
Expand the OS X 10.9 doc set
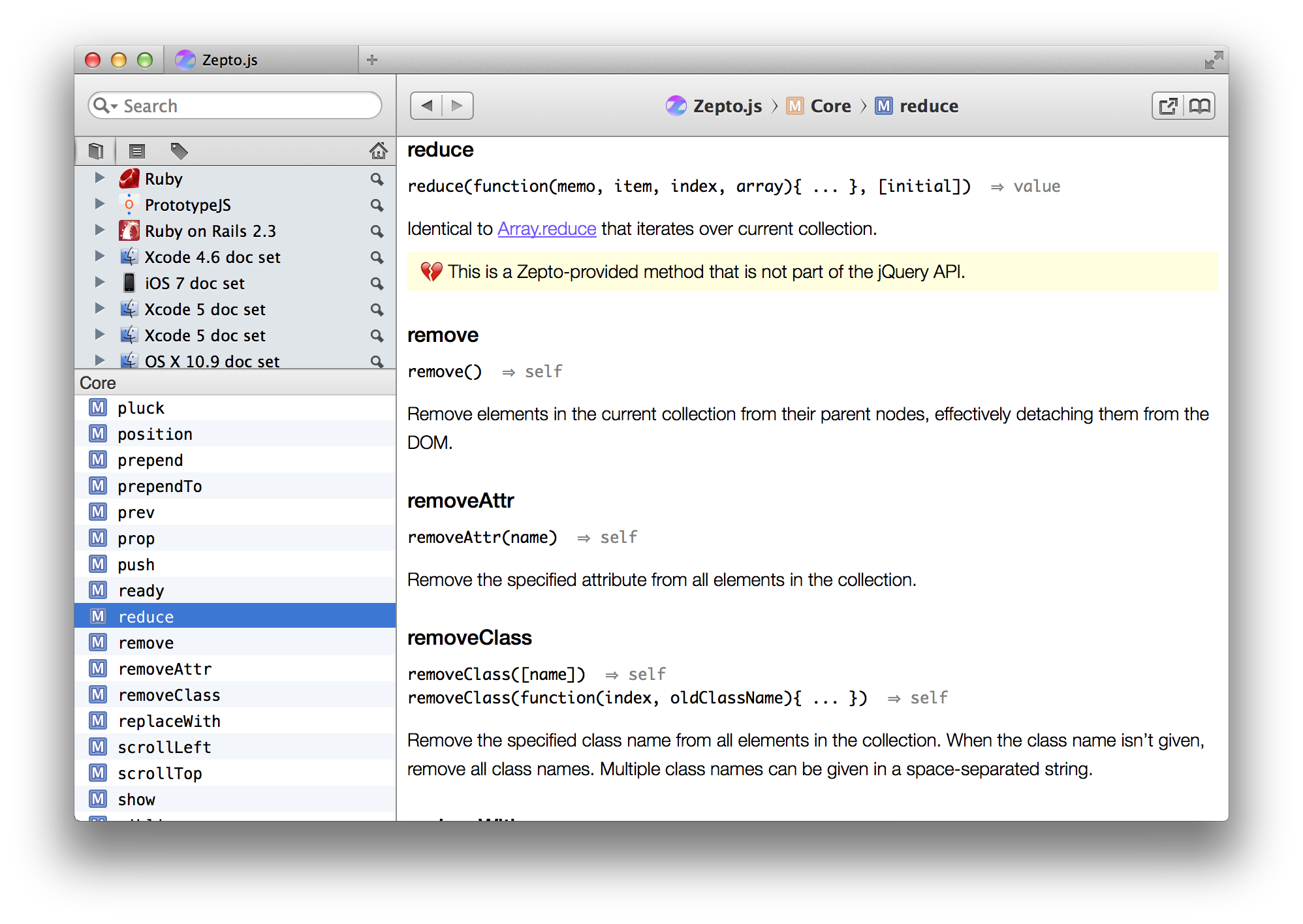99,360
